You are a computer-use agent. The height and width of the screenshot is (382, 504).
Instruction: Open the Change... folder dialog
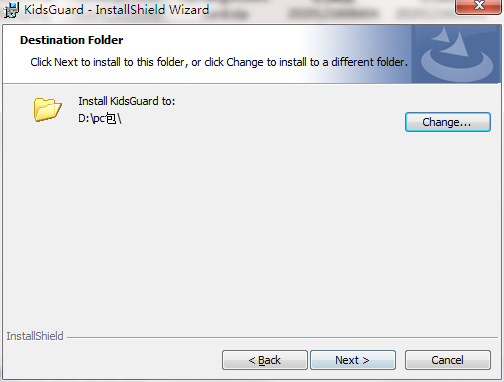[x=448, y=122]
